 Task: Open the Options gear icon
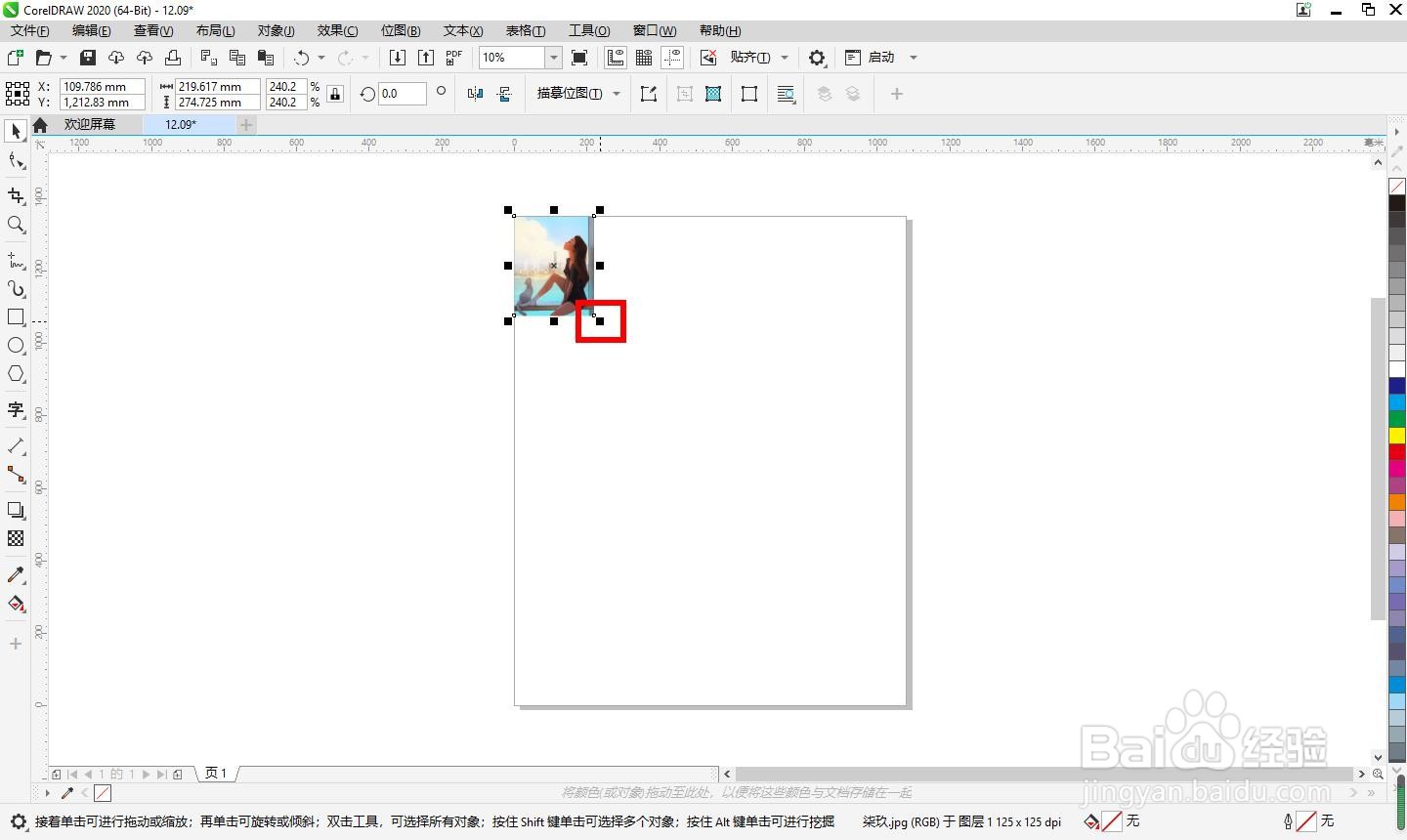[817, 58]
